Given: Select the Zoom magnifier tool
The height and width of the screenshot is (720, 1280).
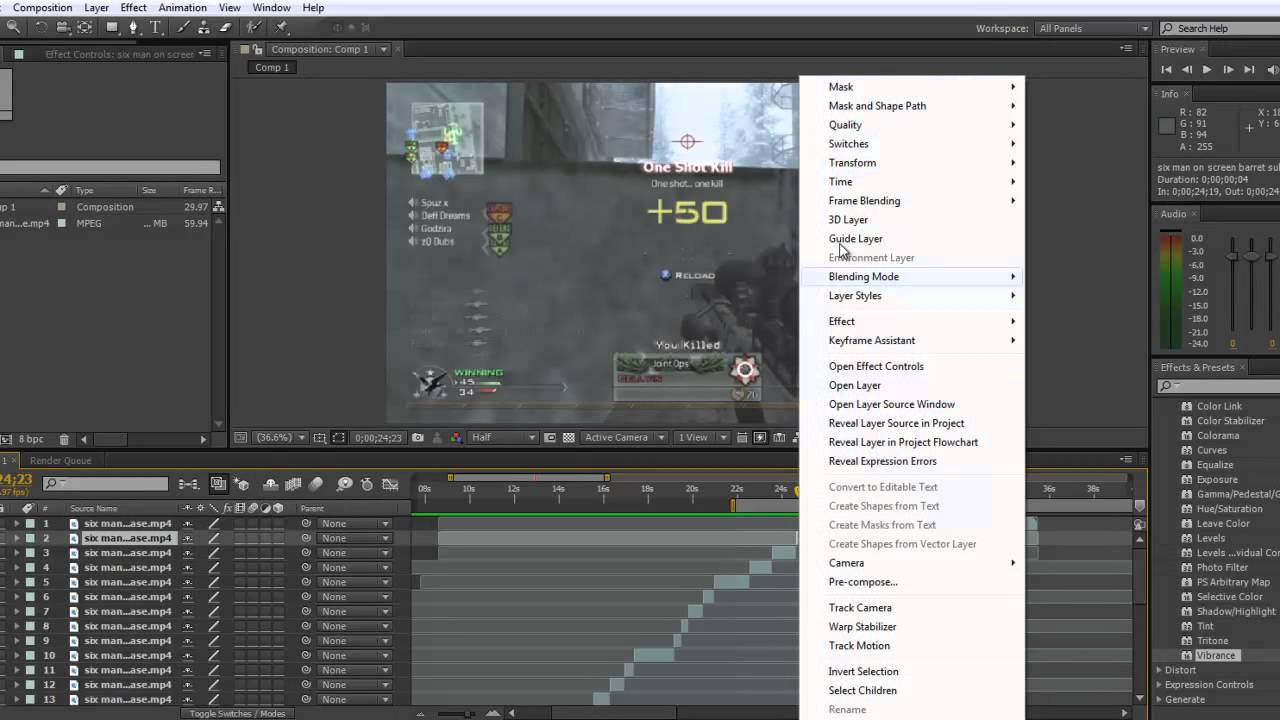Looking at the screenshot, I should pyautogui.click(x=13, y=27).
